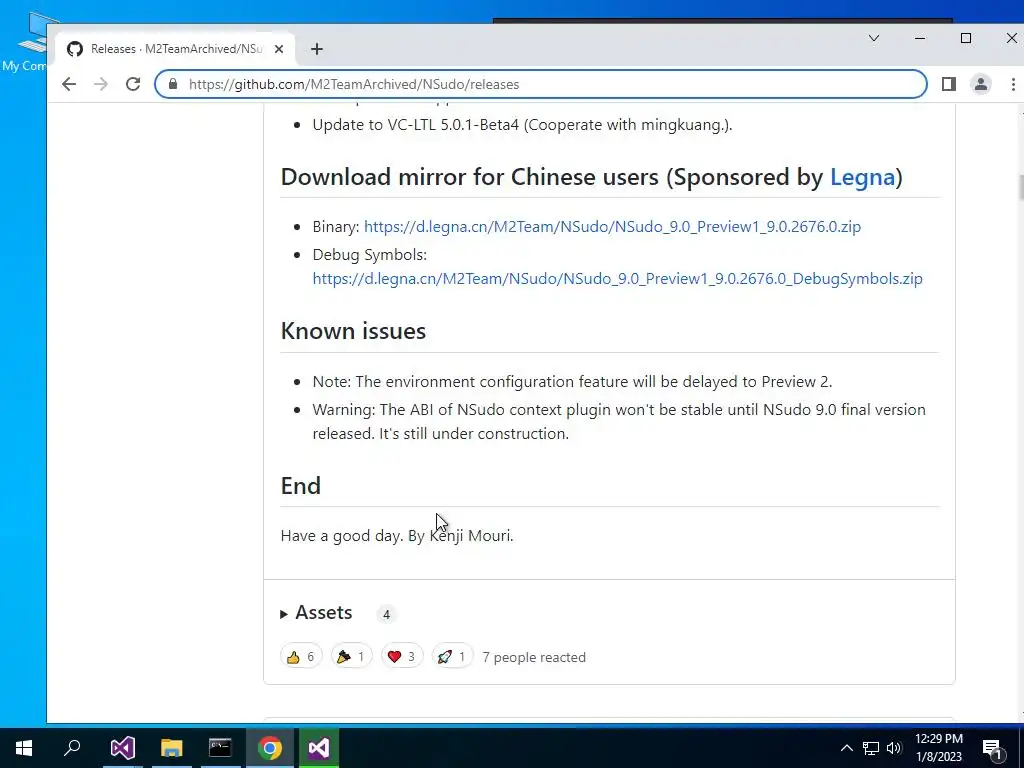Click the volume speaker tray icon
This screenshot has width=1024, height=768.
click(x=894, y=748)
